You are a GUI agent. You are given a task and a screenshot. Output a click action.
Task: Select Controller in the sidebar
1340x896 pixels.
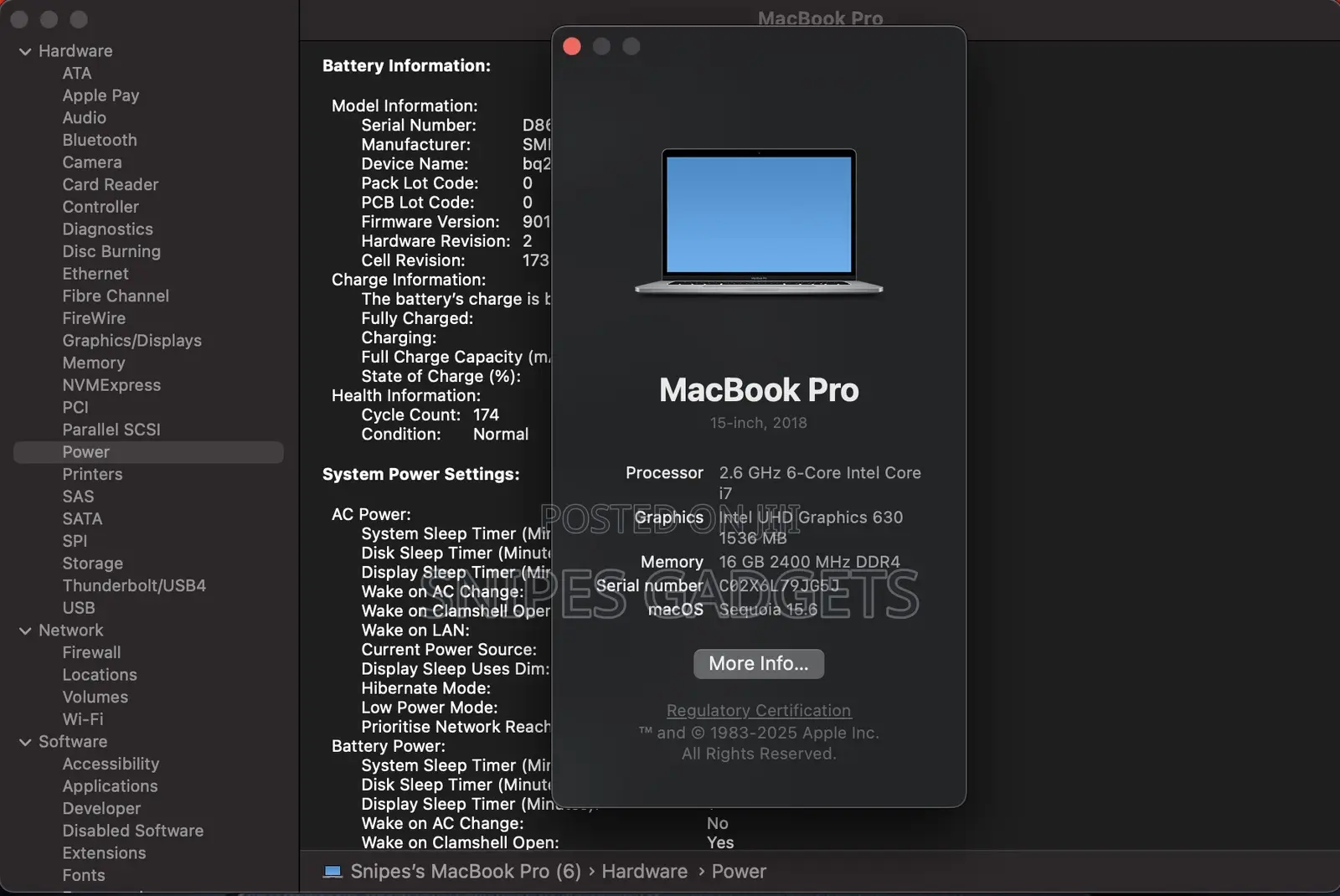100,207
